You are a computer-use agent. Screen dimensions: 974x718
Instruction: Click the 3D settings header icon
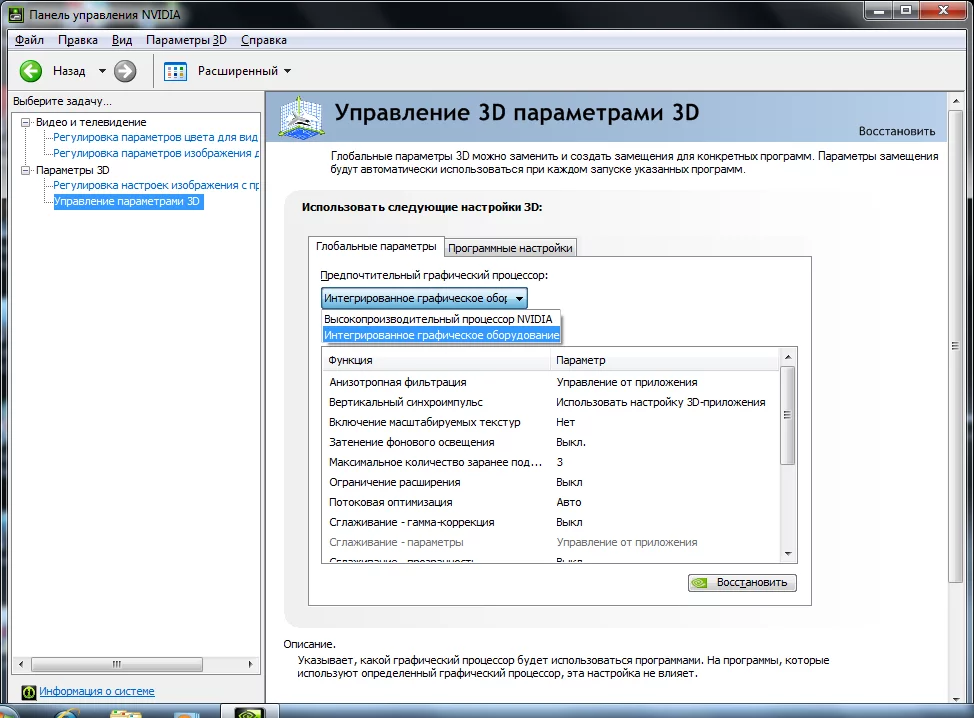[301, 117]
